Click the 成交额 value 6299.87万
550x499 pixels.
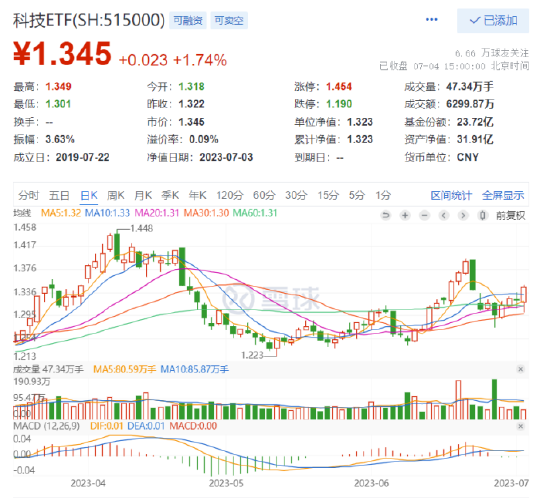(x=470, y=104)
